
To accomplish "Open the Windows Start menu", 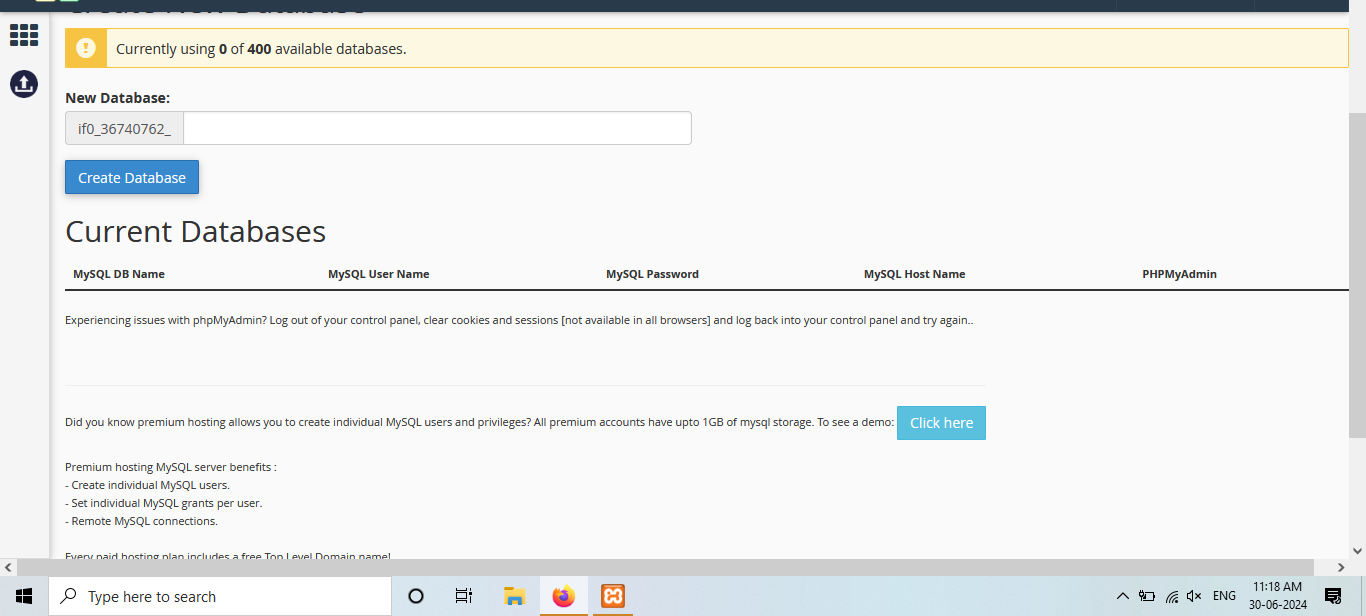I will [24, 596].
